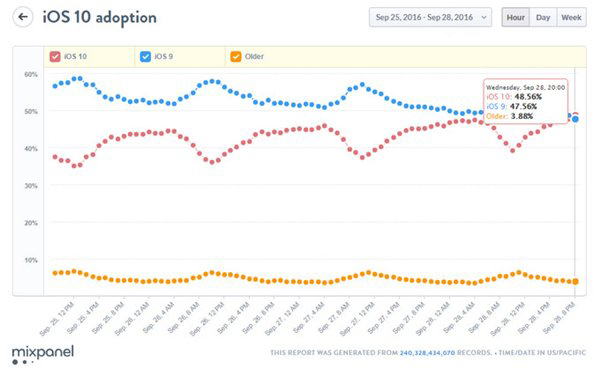
Task: Click the first orange Older data point
Action: click(55, 273)
